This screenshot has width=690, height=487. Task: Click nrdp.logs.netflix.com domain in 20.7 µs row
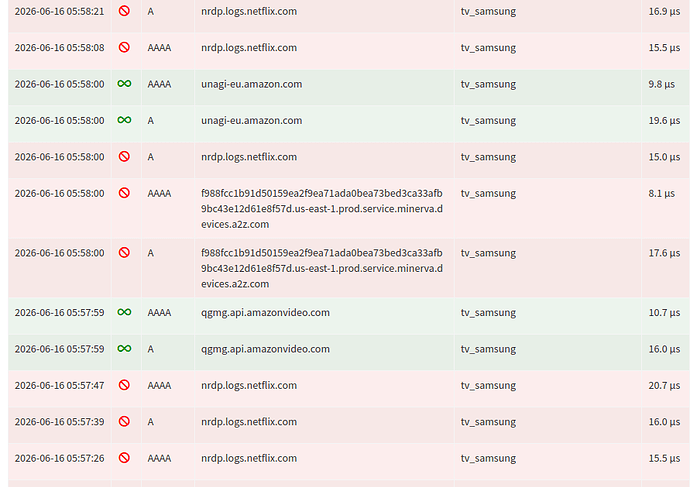[x=249, y=385]
